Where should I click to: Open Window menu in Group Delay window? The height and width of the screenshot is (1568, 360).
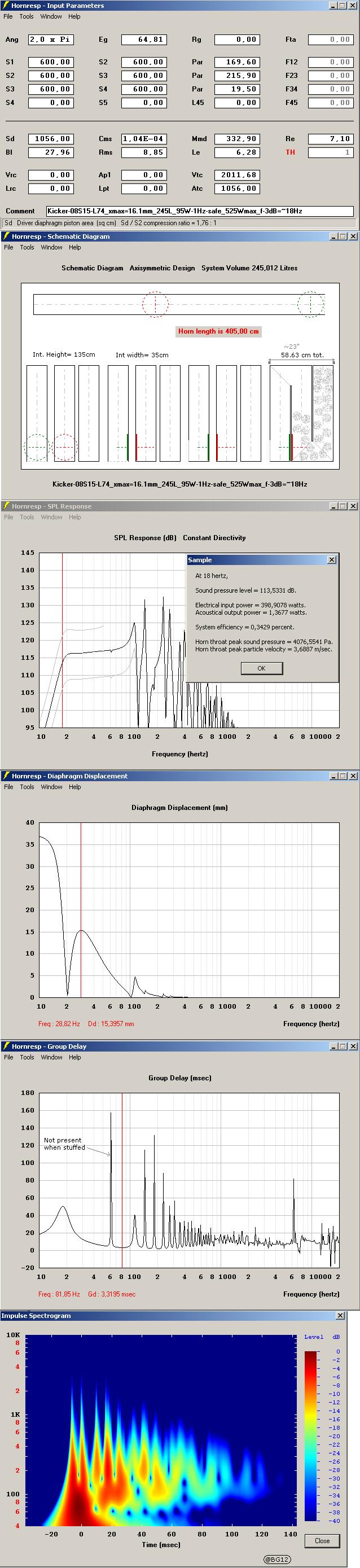[x=52, y=1057]
